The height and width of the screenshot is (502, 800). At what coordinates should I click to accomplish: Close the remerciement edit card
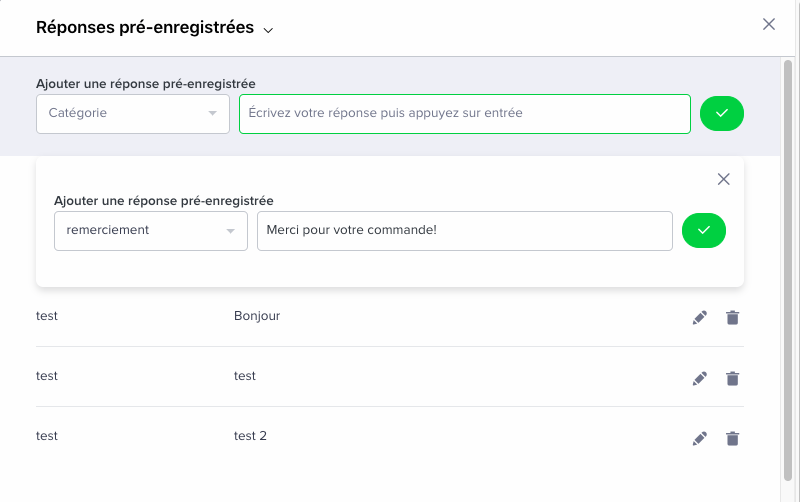click(x=723, y=179)
